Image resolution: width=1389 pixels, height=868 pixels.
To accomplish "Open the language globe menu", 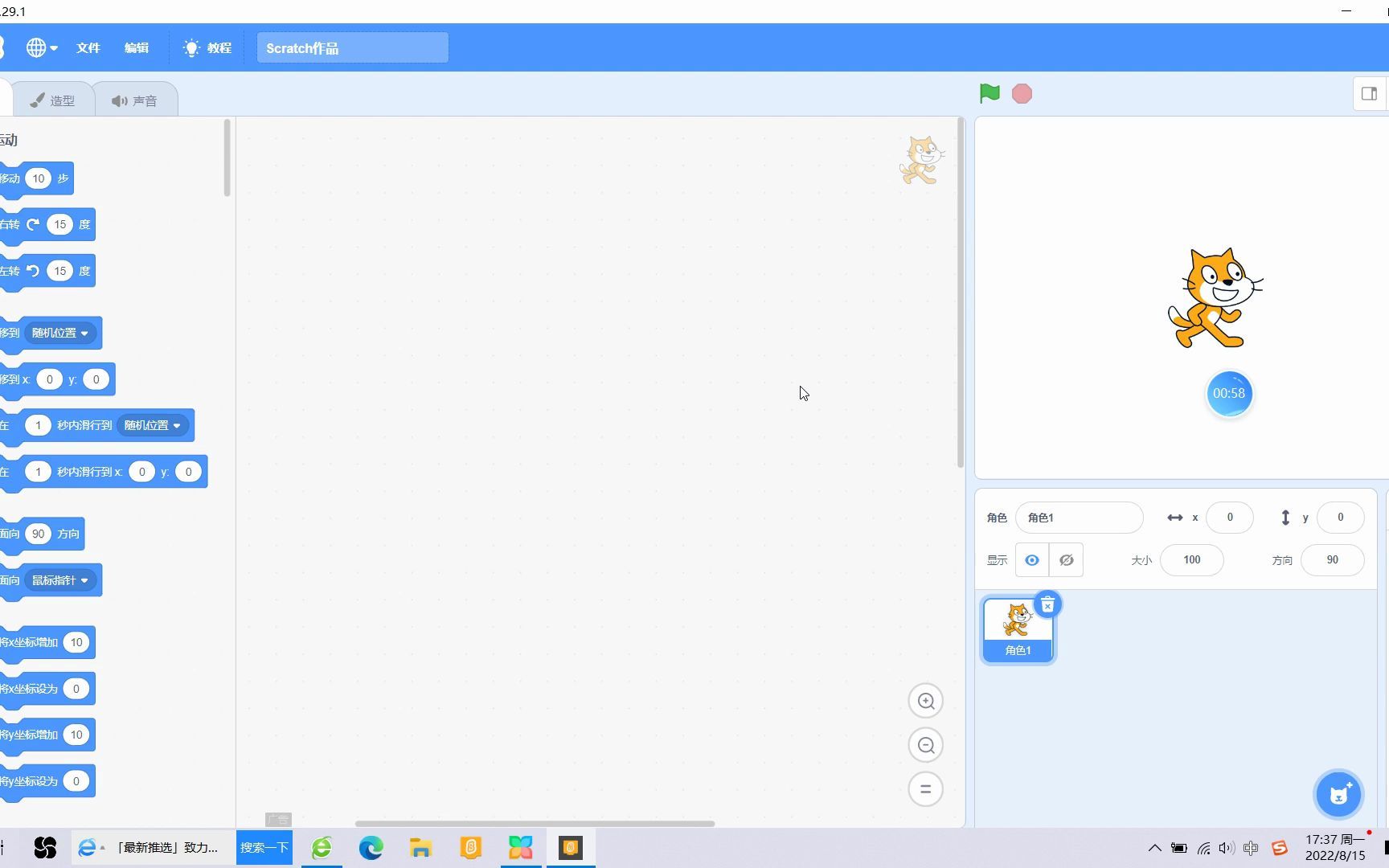I will (x=42, y=48).
